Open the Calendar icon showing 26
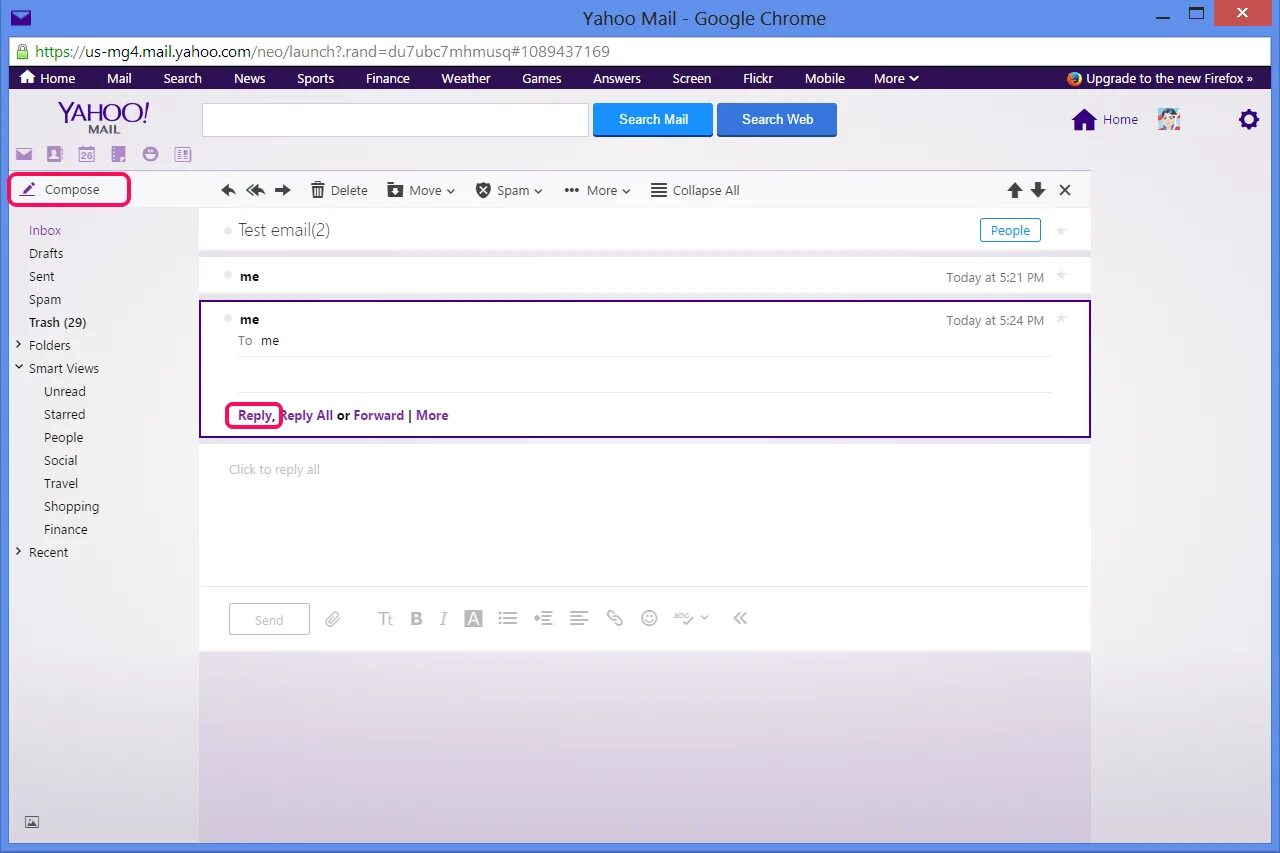Image resolution: width=1280 pixels, height=853 pixels. coord(87,154)
